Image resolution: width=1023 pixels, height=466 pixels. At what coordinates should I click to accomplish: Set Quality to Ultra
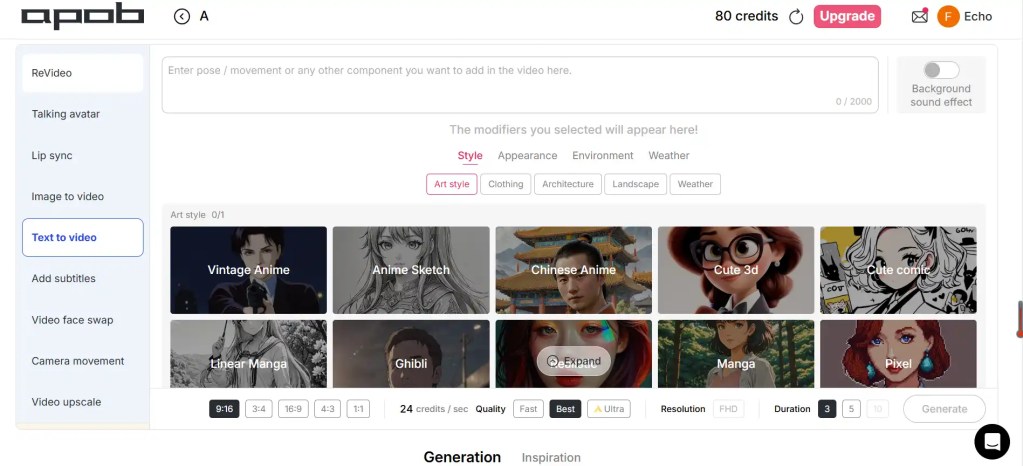[x=609, y=409]
